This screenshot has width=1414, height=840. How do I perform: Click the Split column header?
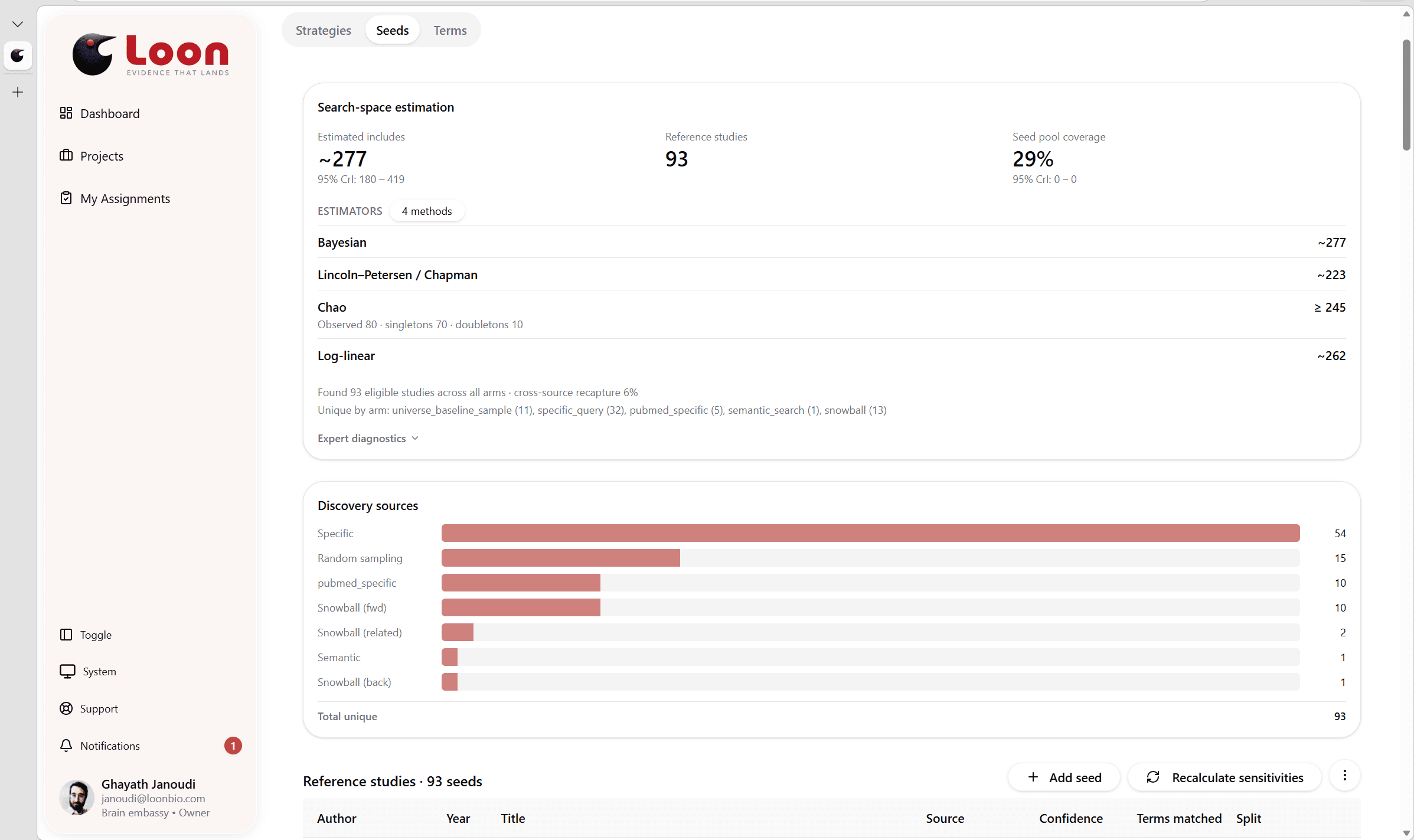[x=1249, y=818]
